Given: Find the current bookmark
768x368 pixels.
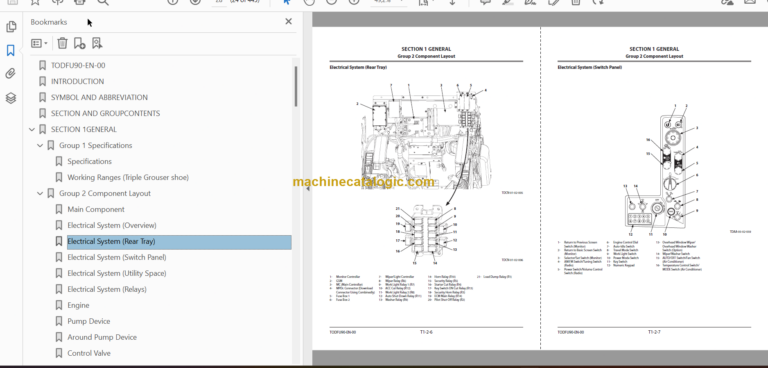Looking at the screenshot, I should 97,43.
